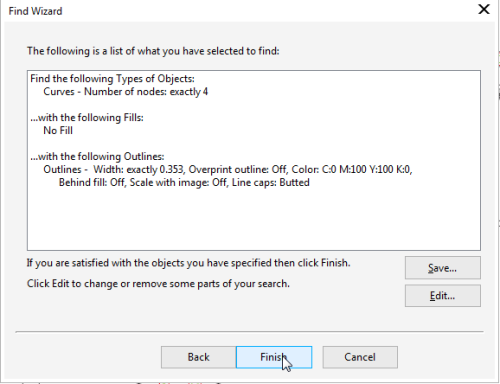The width and height of the screenshot is (500, 384).
Task: Click 'The following is a list' heading text
Action: 153,51
